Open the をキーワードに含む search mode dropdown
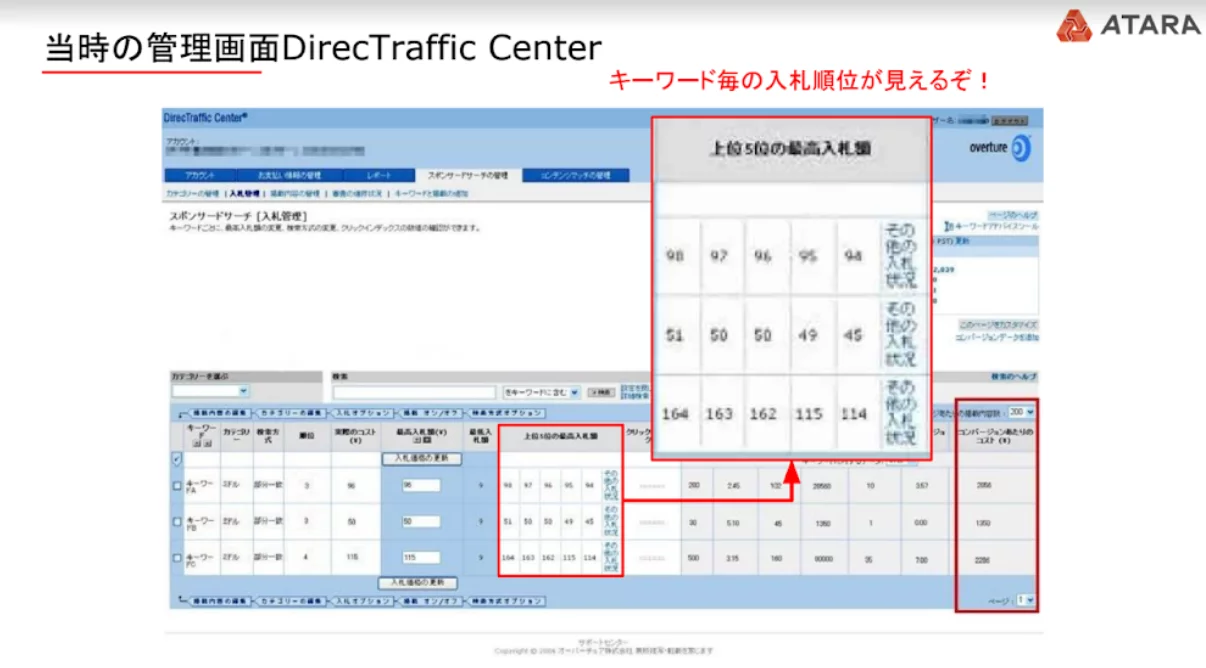Screen dimensions: 1206x668 [x=542, y=392]
